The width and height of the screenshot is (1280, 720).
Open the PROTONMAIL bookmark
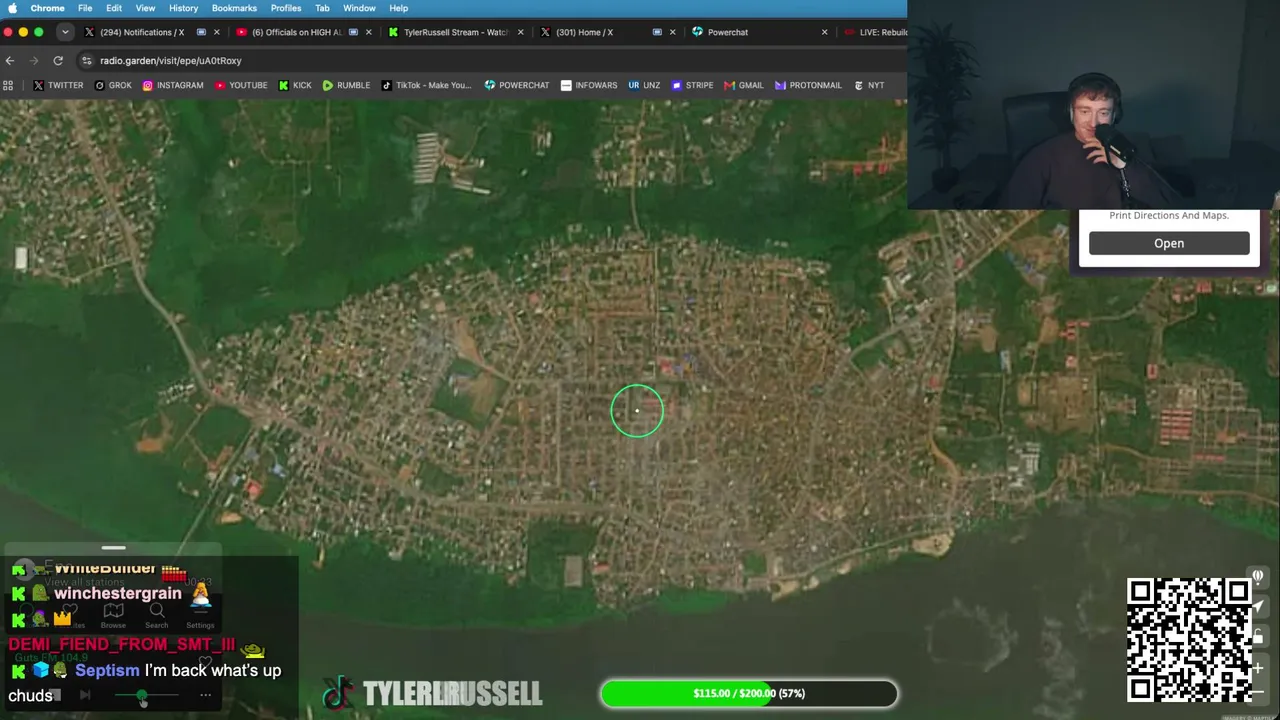pos(808,86)
